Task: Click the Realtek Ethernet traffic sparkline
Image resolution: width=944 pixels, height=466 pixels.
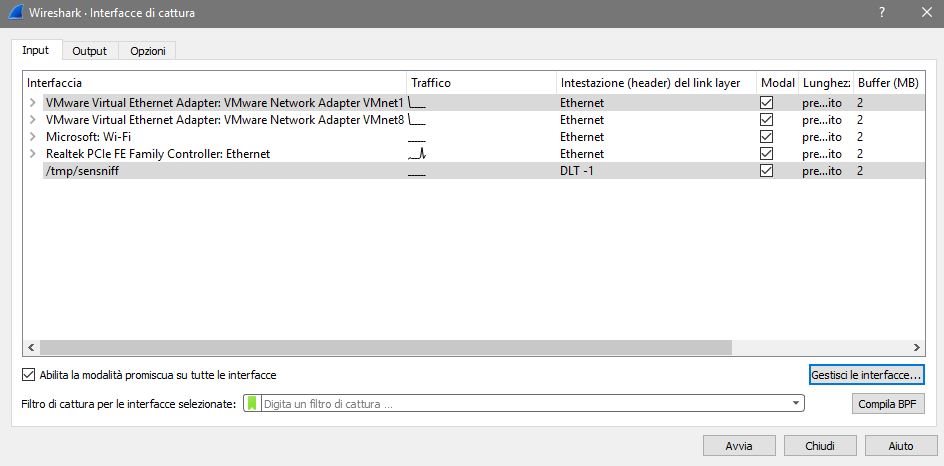Action: pos(418,154)
